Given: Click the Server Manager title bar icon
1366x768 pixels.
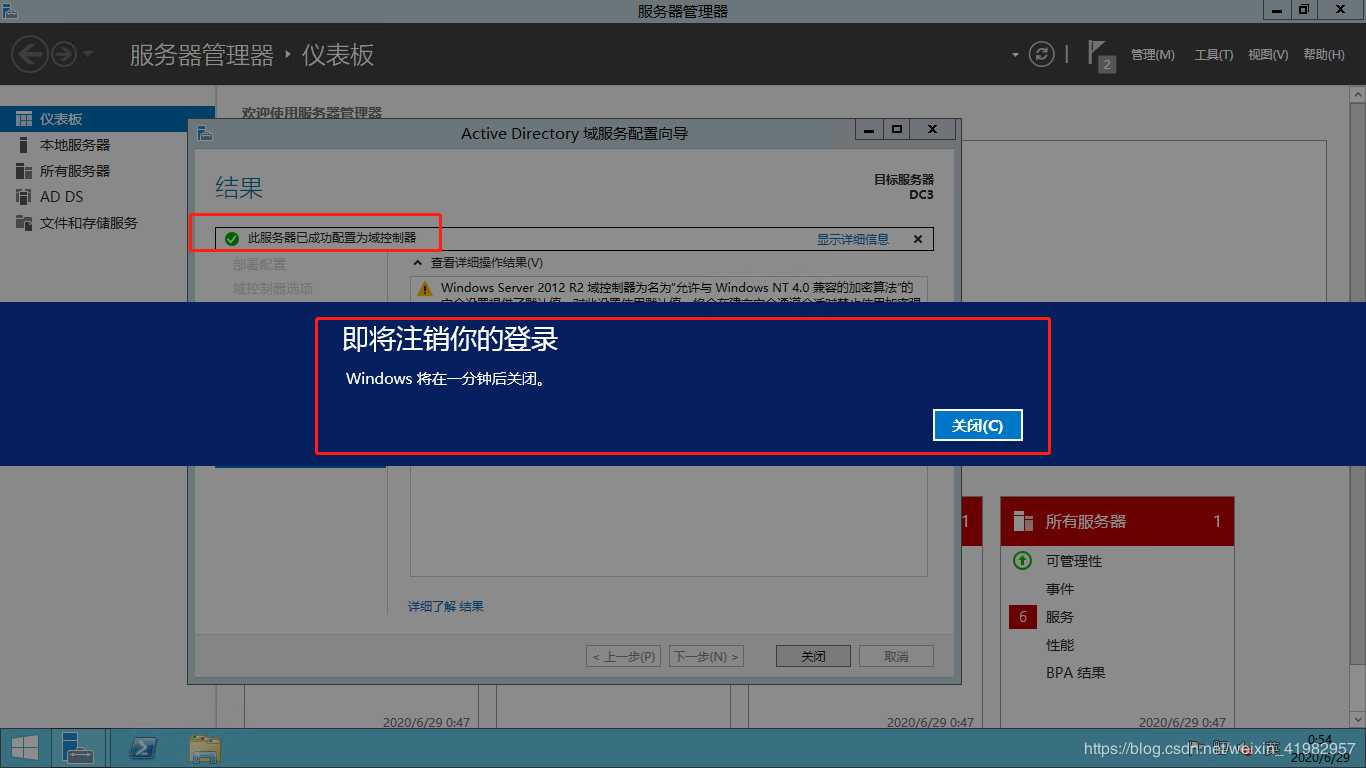Looking at the screenshot, I should (11, 10).
